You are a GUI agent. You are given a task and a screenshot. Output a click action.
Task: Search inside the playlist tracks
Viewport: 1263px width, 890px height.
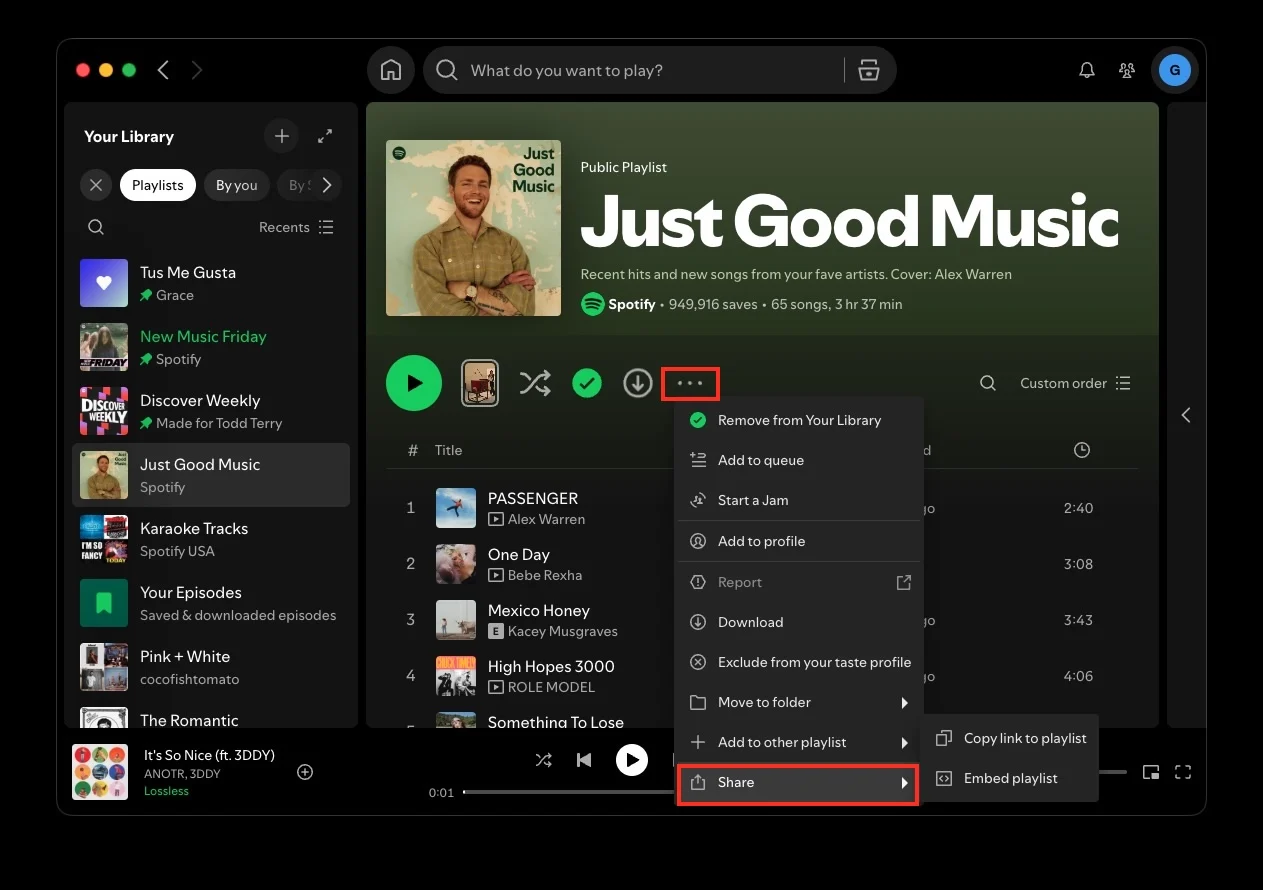pyautogui.click(x=988, y=383)
